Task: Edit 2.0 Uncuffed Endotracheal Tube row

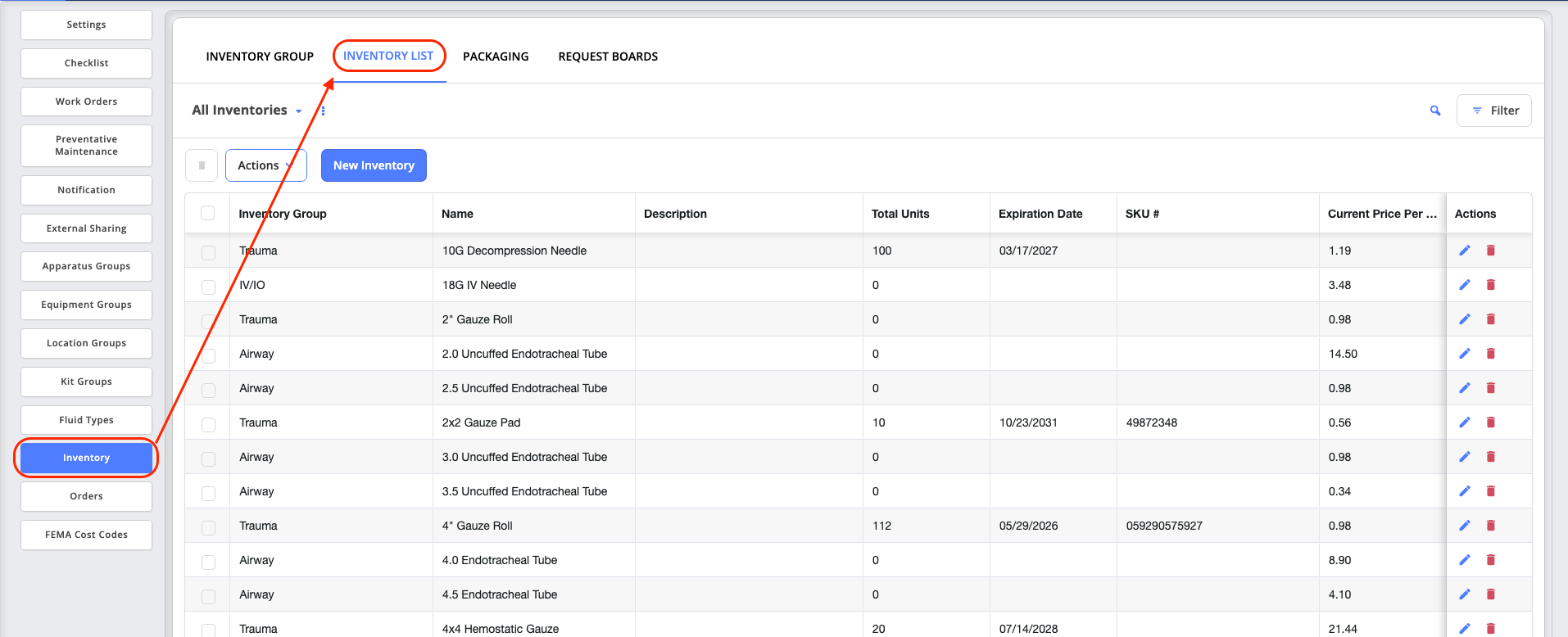Action: (1465, 354)
